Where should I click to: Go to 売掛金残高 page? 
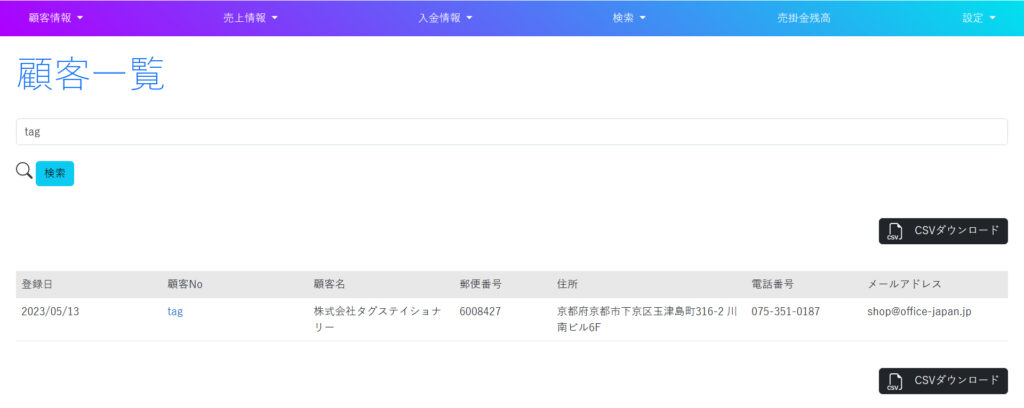tap(803, 18)
